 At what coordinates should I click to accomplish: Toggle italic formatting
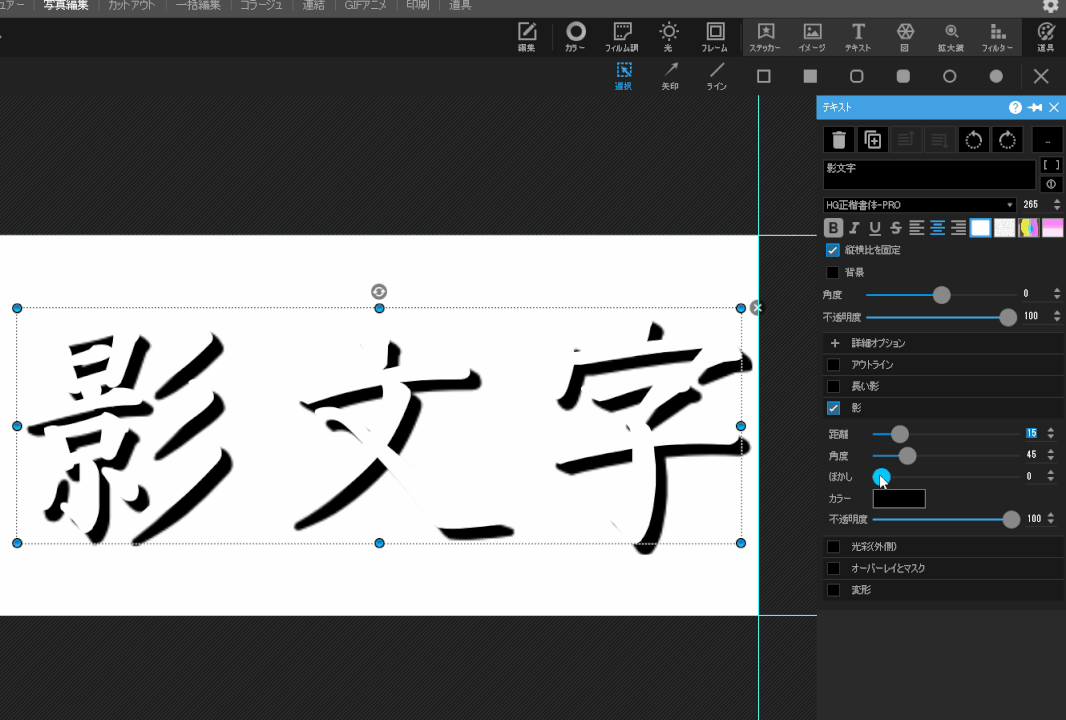coord(855,228)
